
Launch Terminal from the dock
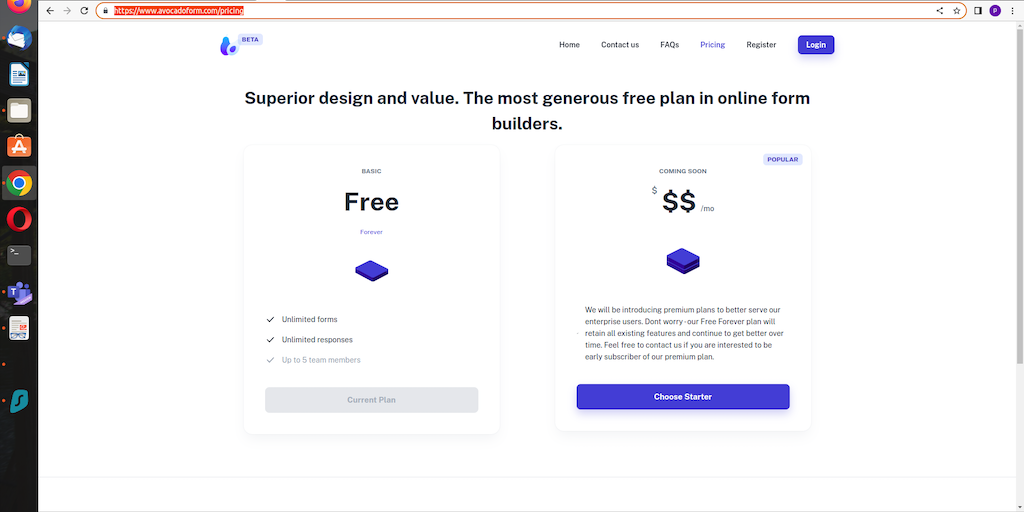(19, 255)
